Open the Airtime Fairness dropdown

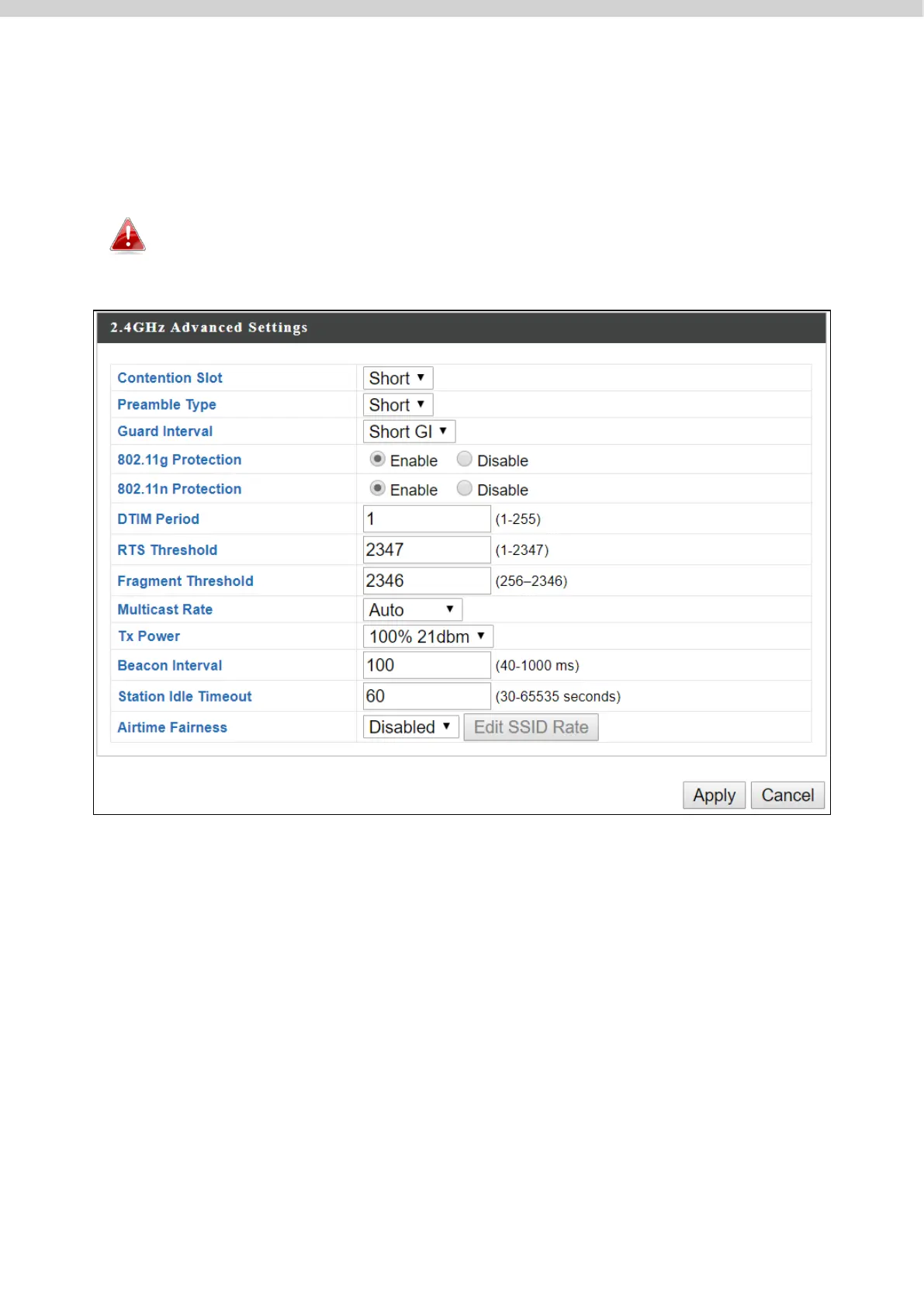coord(411,727)
